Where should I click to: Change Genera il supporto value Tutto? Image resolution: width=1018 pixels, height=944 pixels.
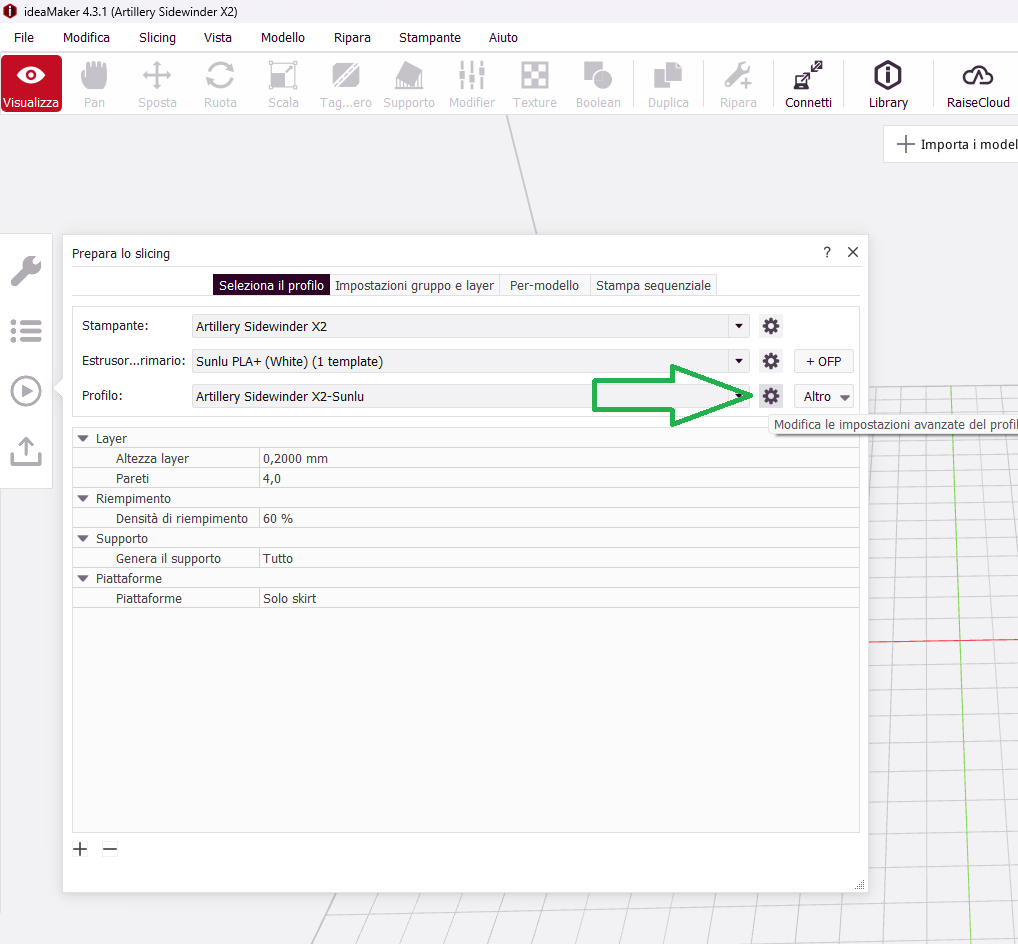point(559,558)
